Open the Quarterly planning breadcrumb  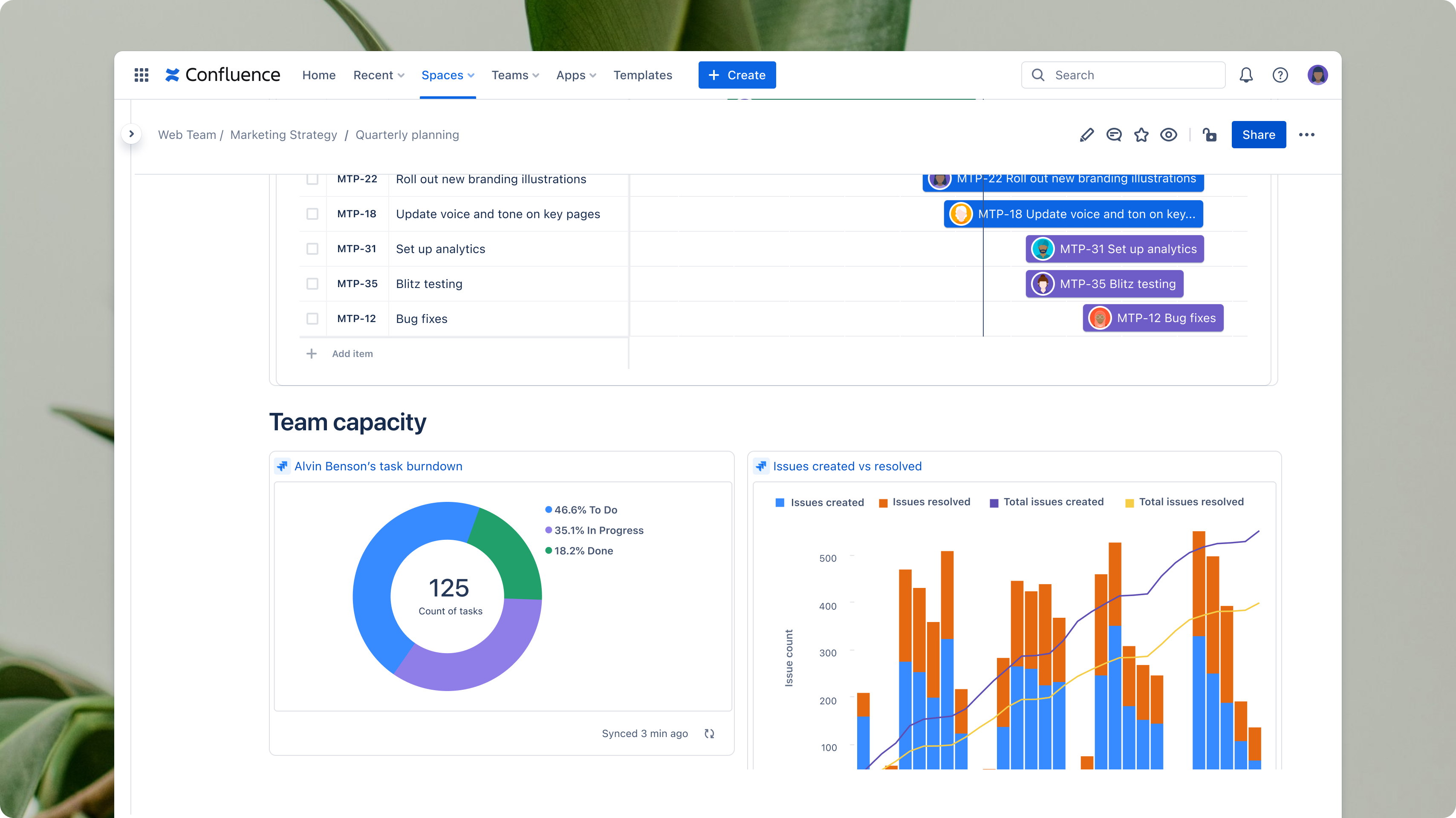pos(407,135)
